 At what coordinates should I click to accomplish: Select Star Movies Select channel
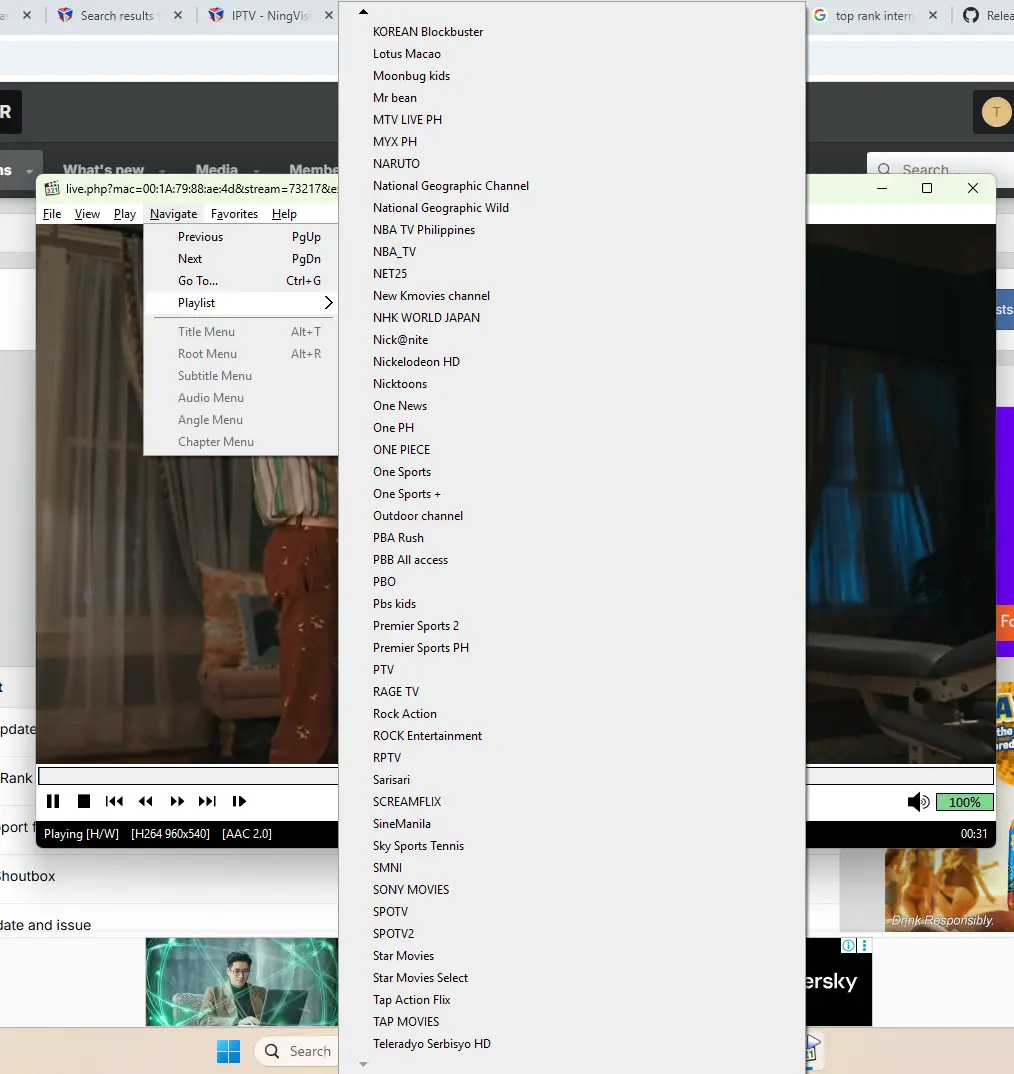pos(420,977)
